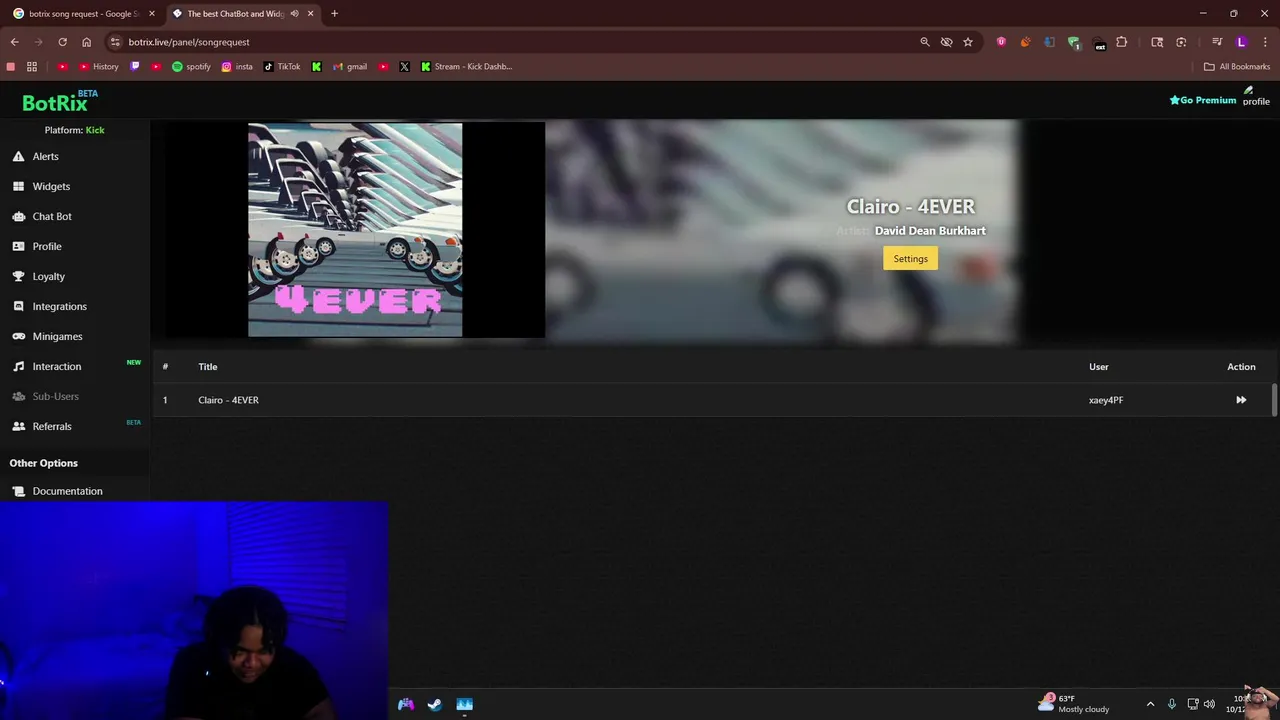Viewport: 1280px width, 720px height.
Task: Click the Go Premium link
Action: (1203, 100)
